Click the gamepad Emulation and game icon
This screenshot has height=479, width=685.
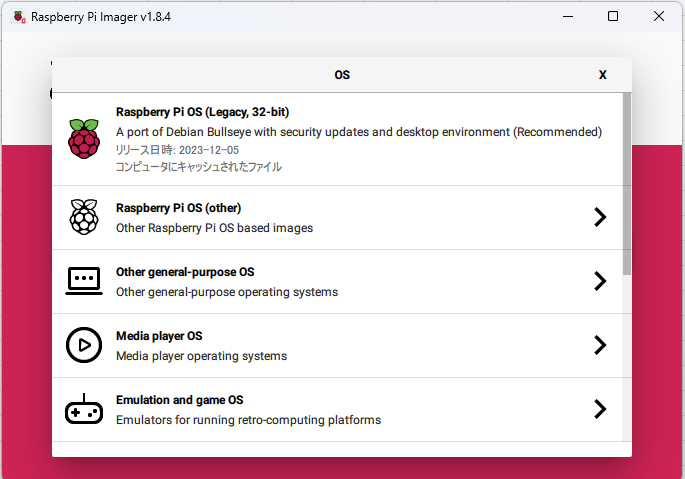pyautogui.click(x=84, y=409)
